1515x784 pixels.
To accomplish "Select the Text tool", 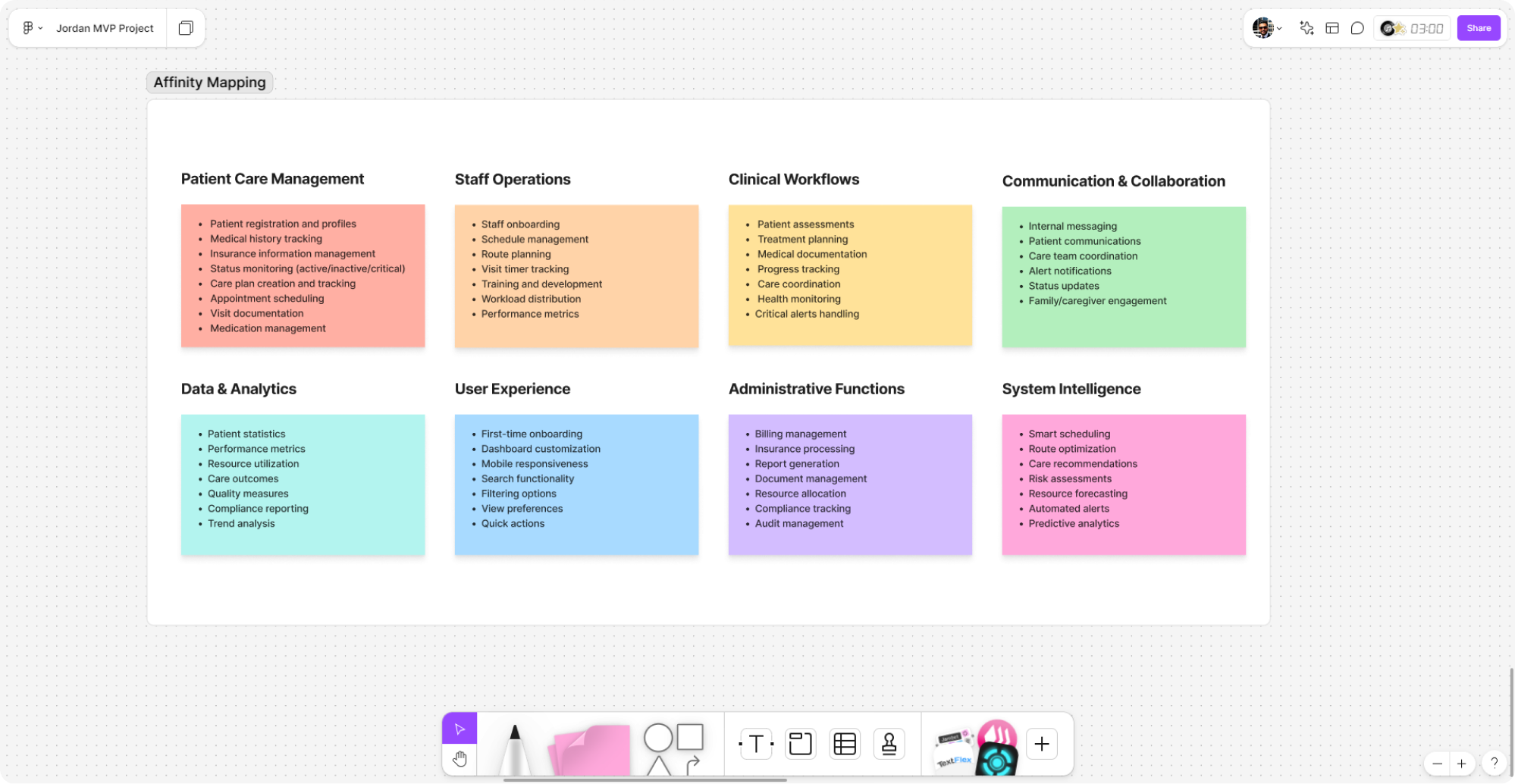I will (756, 744).
